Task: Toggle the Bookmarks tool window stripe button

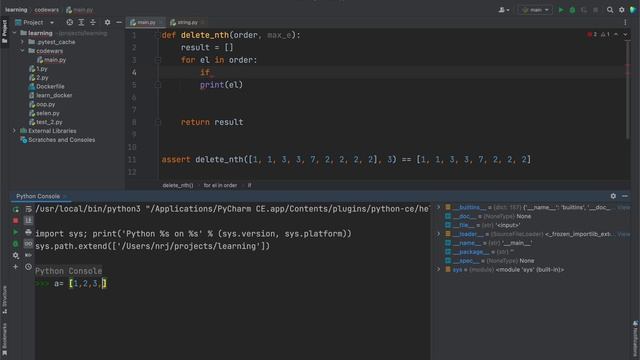Action: (4, 339)
